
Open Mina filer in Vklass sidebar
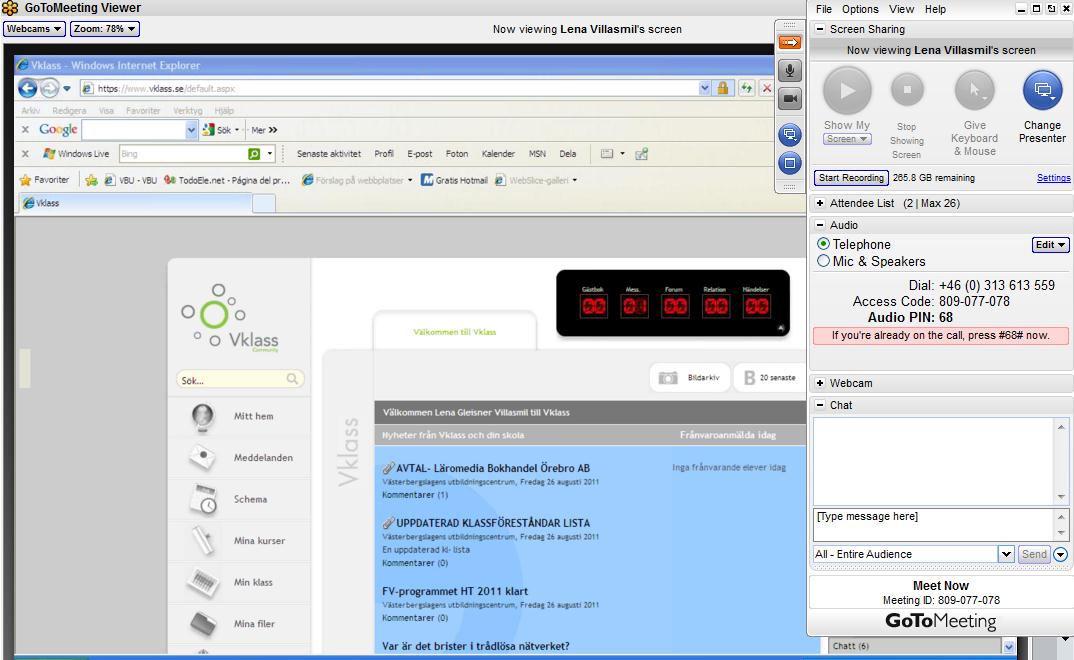(238, 624)
